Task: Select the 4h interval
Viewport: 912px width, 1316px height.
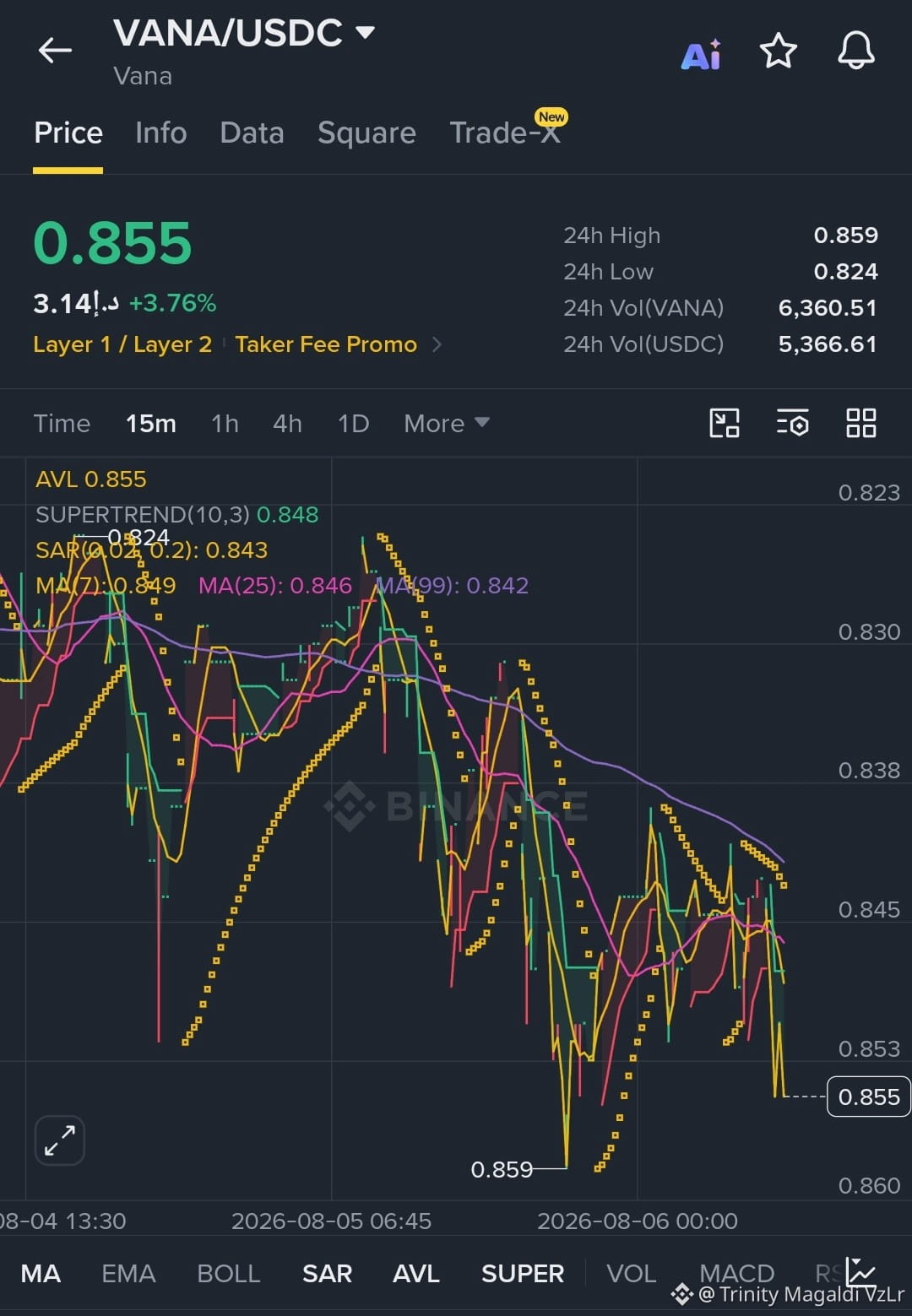Action: (x=287, y=423)
